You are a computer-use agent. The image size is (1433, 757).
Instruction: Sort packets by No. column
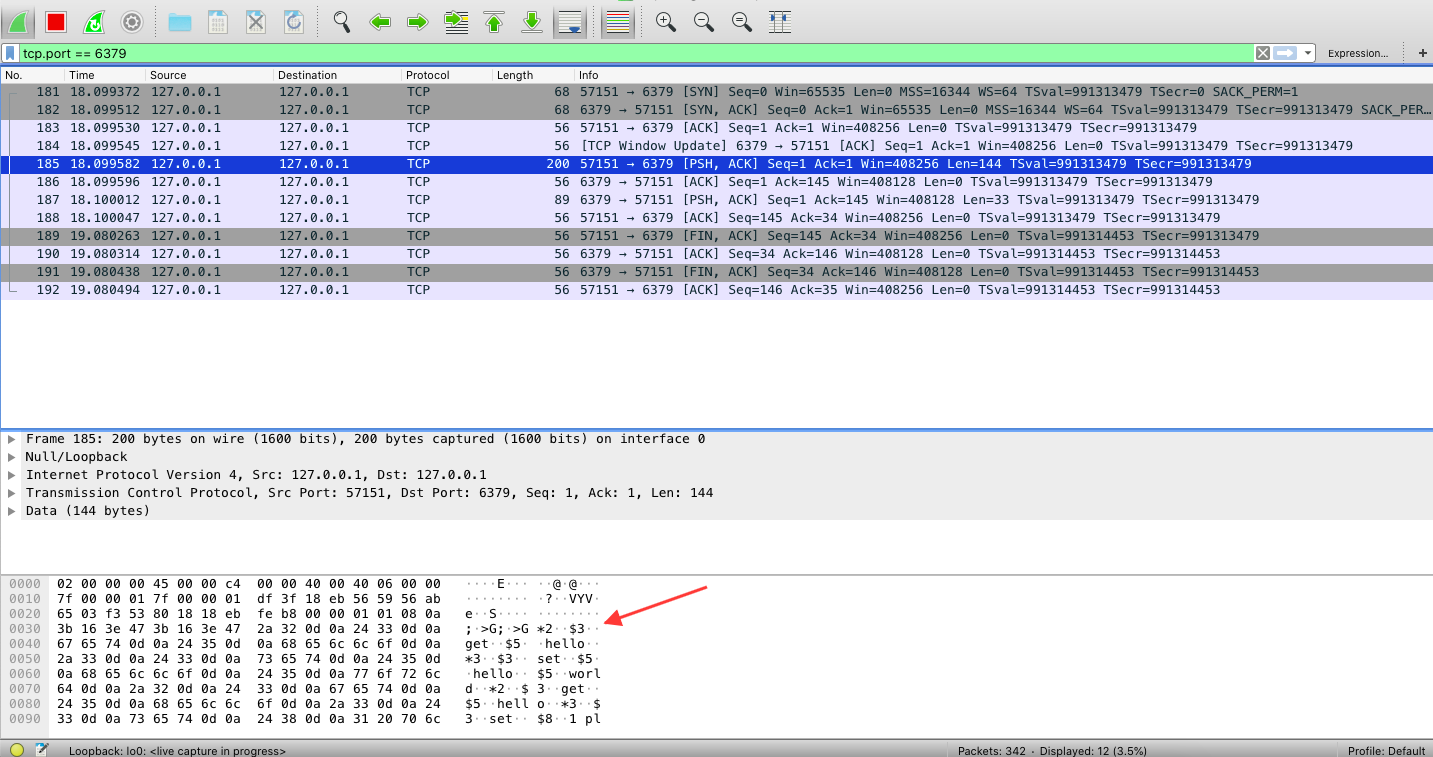pyautogui.click(x=33, y=75)
